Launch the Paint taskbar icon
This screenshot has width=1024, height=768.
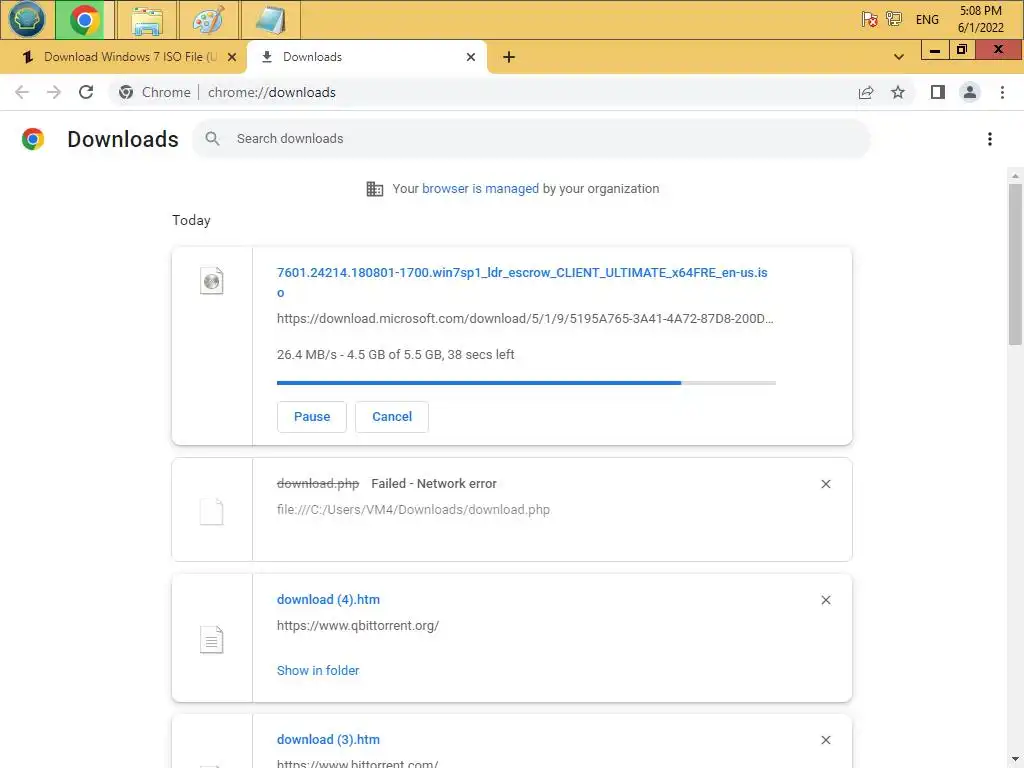tap(208, 20)
